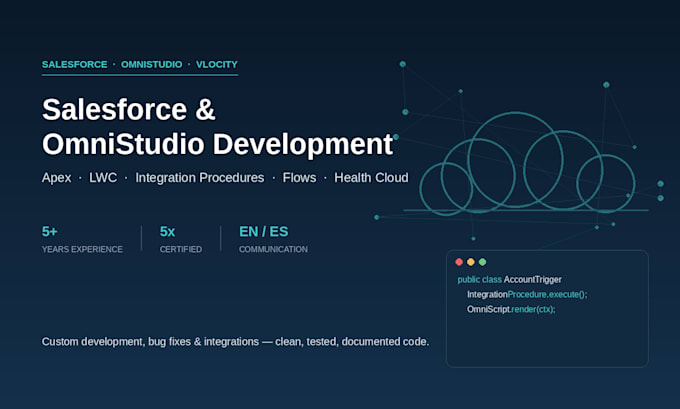Select the OMNISTUDIO tag text
This screenshot has width=680, height=409.
(151, 64)
